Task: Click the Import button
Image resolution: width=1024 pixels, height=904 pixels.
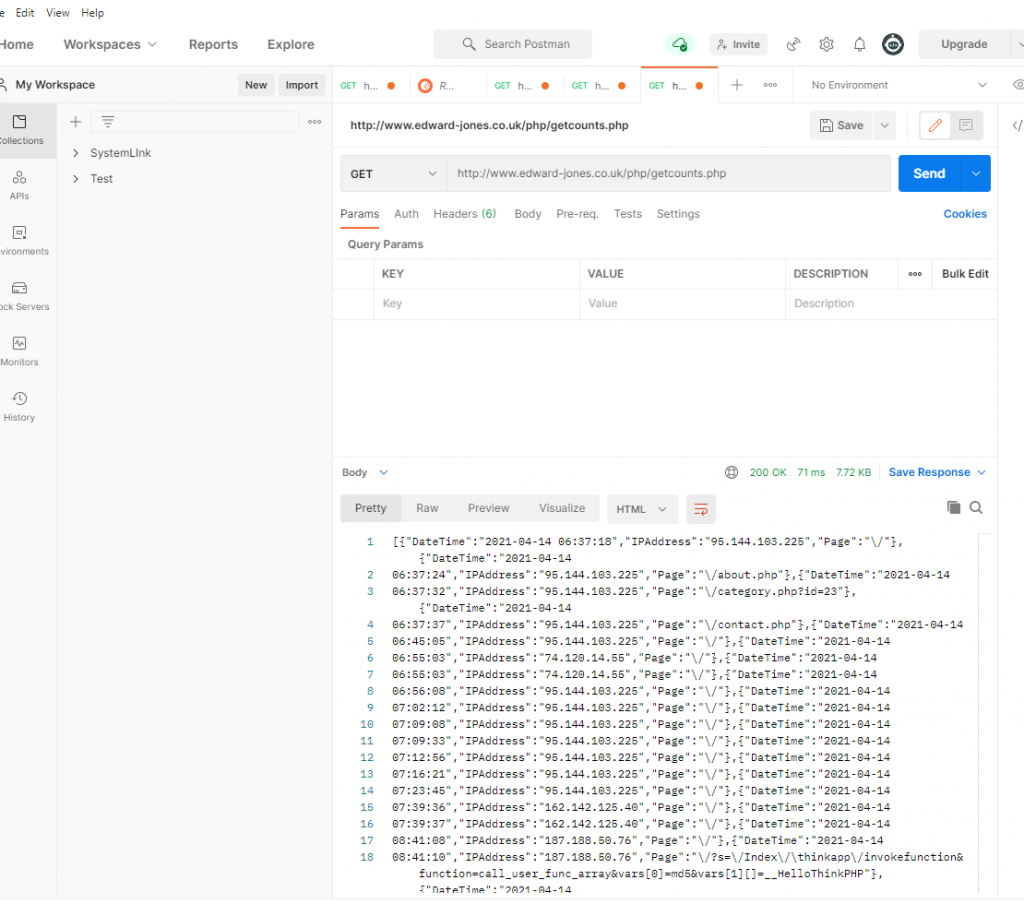Action: pos(302,85)
